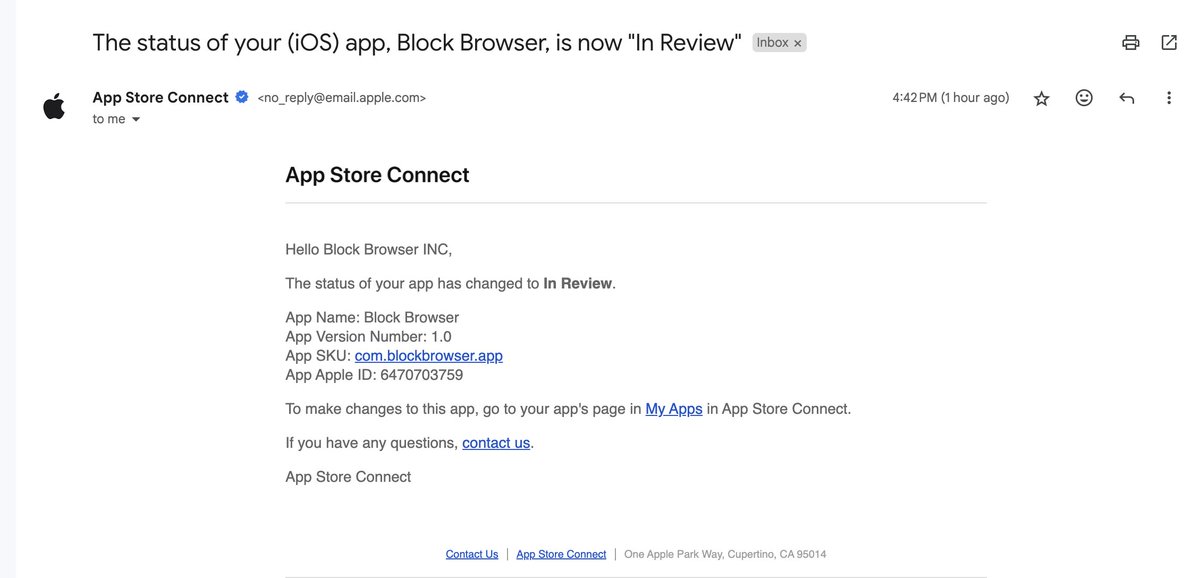This screenshot has width=1200, height=578.
Task: Reply using the arrow icon
Action: (1127, 98)
